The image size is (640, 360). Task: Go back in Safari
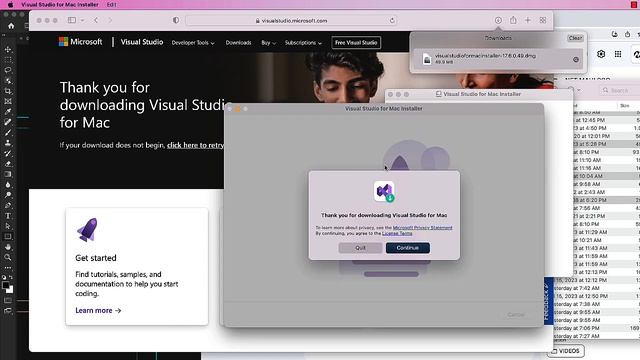(96, 20)
